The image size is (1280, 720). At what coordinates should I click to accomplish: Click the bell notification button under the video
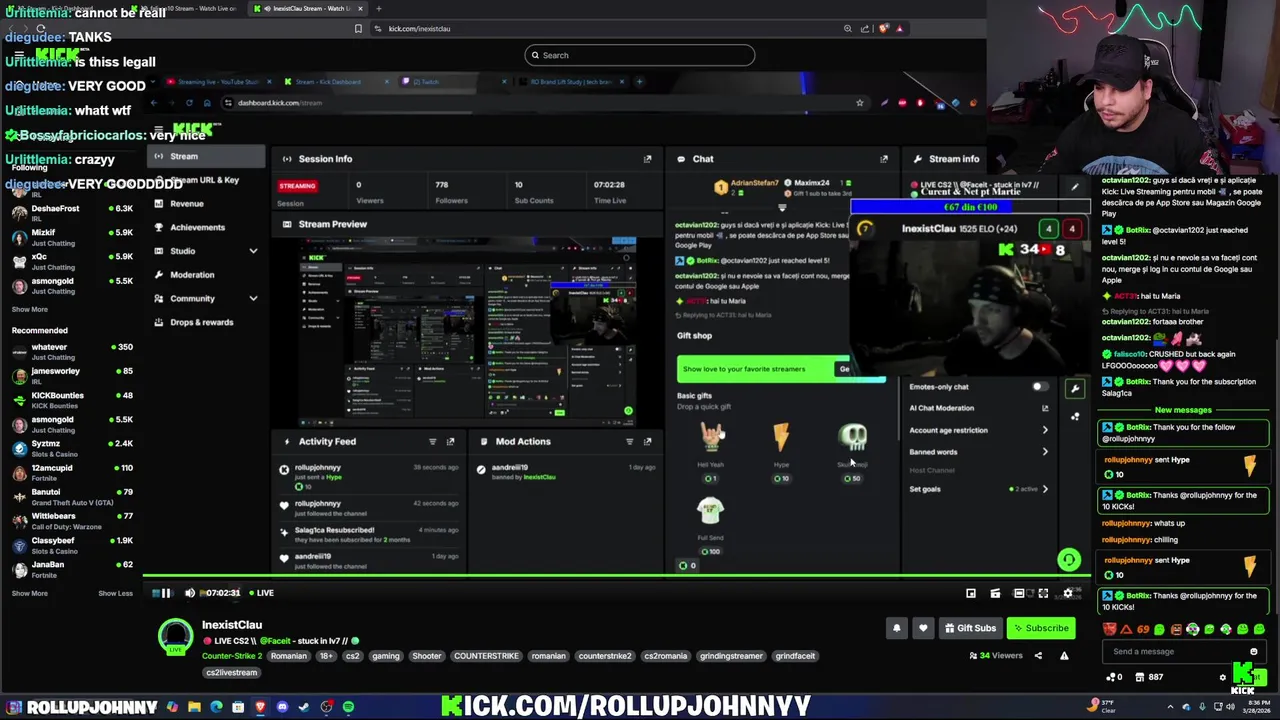click(897, 628)
